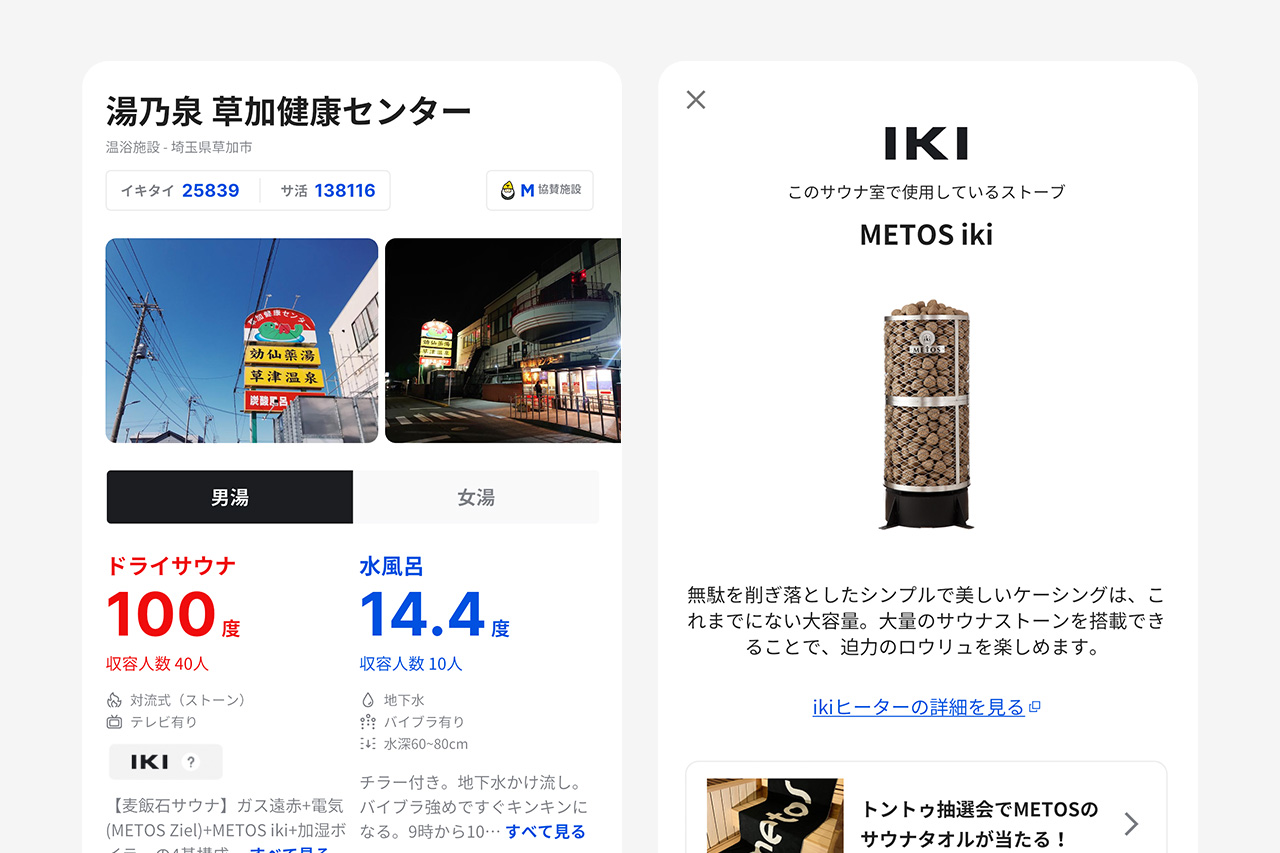Open the ikiヒーターの詳細を見る link
Screen dimensions: 1280x853
coord(919,707)
